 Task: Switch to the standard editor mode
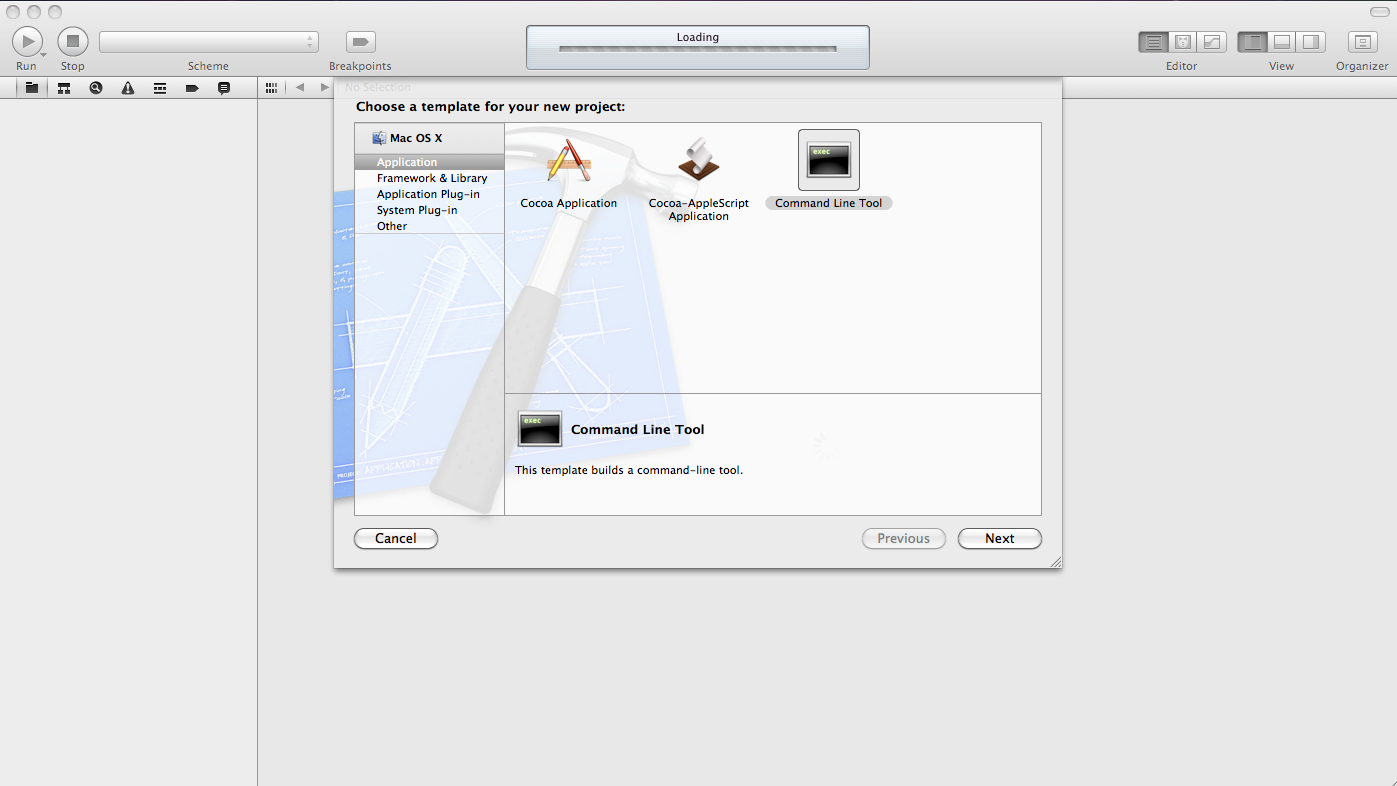click(1154, 42)
